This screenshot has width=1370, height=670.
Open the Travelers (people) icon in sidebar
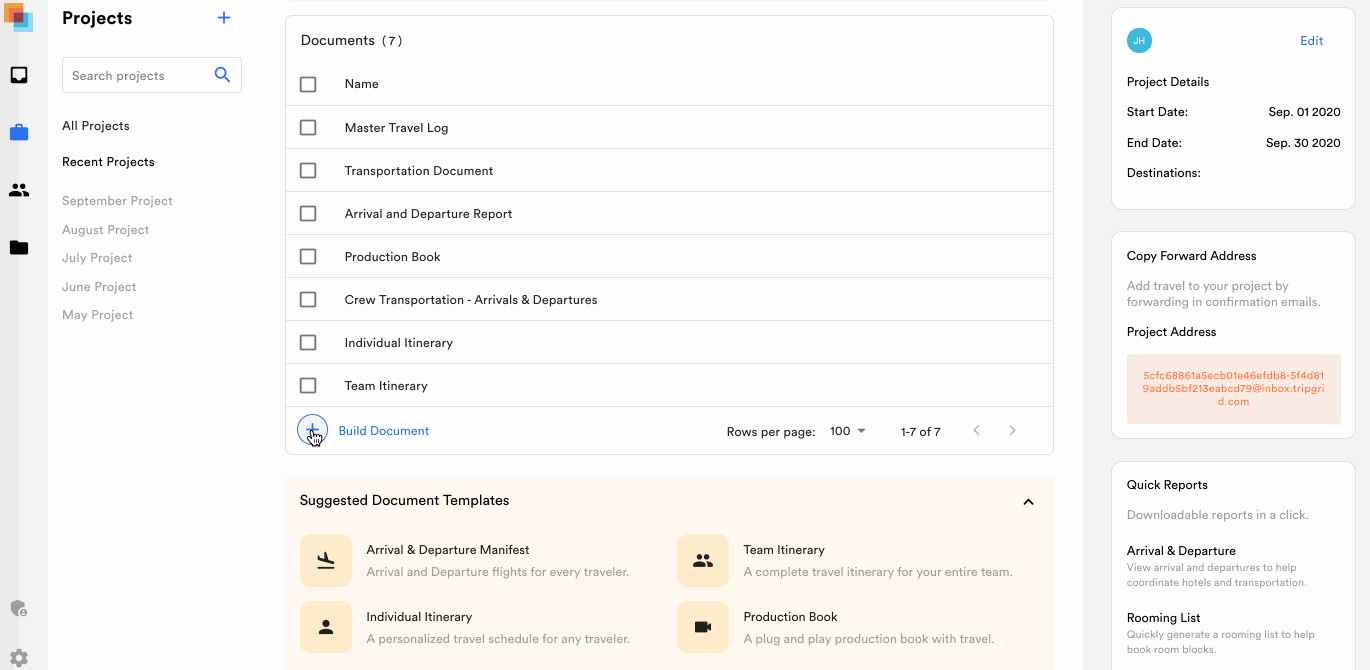(x=18, y=189)
